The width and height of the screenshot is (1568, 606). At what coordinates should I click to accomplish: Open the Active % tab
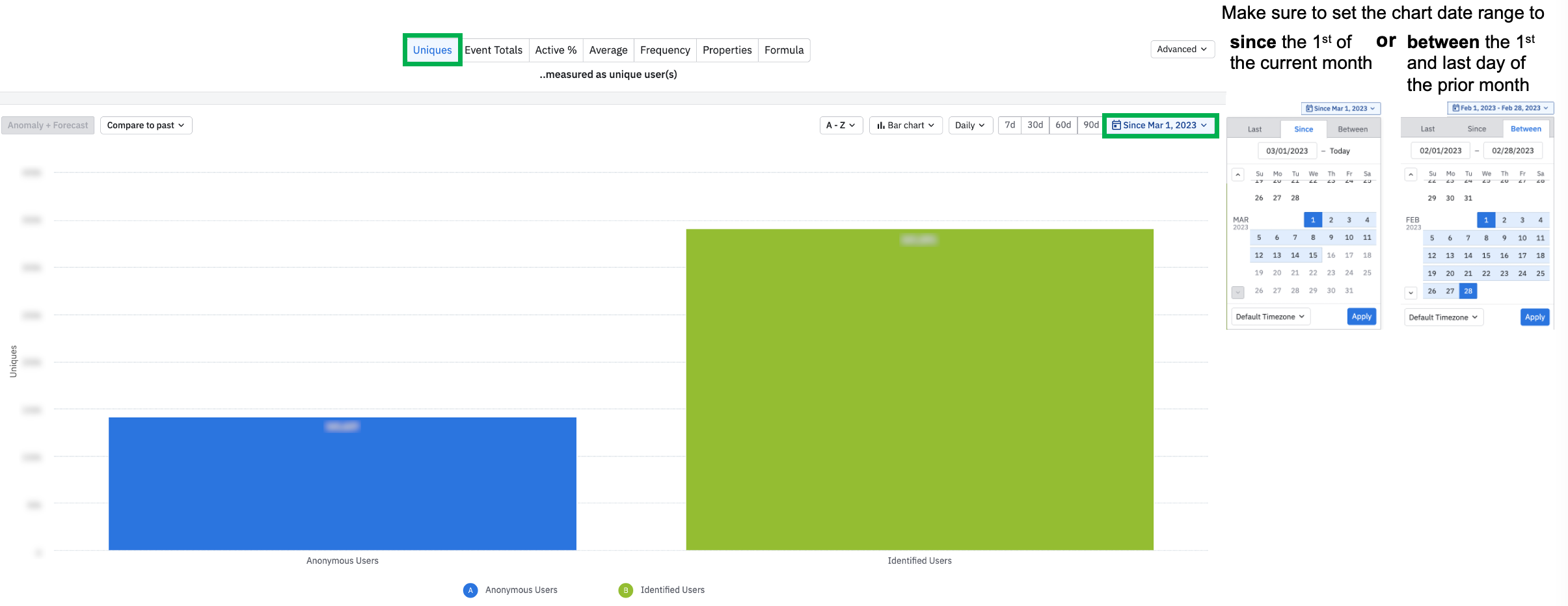[x=556, y=50]
